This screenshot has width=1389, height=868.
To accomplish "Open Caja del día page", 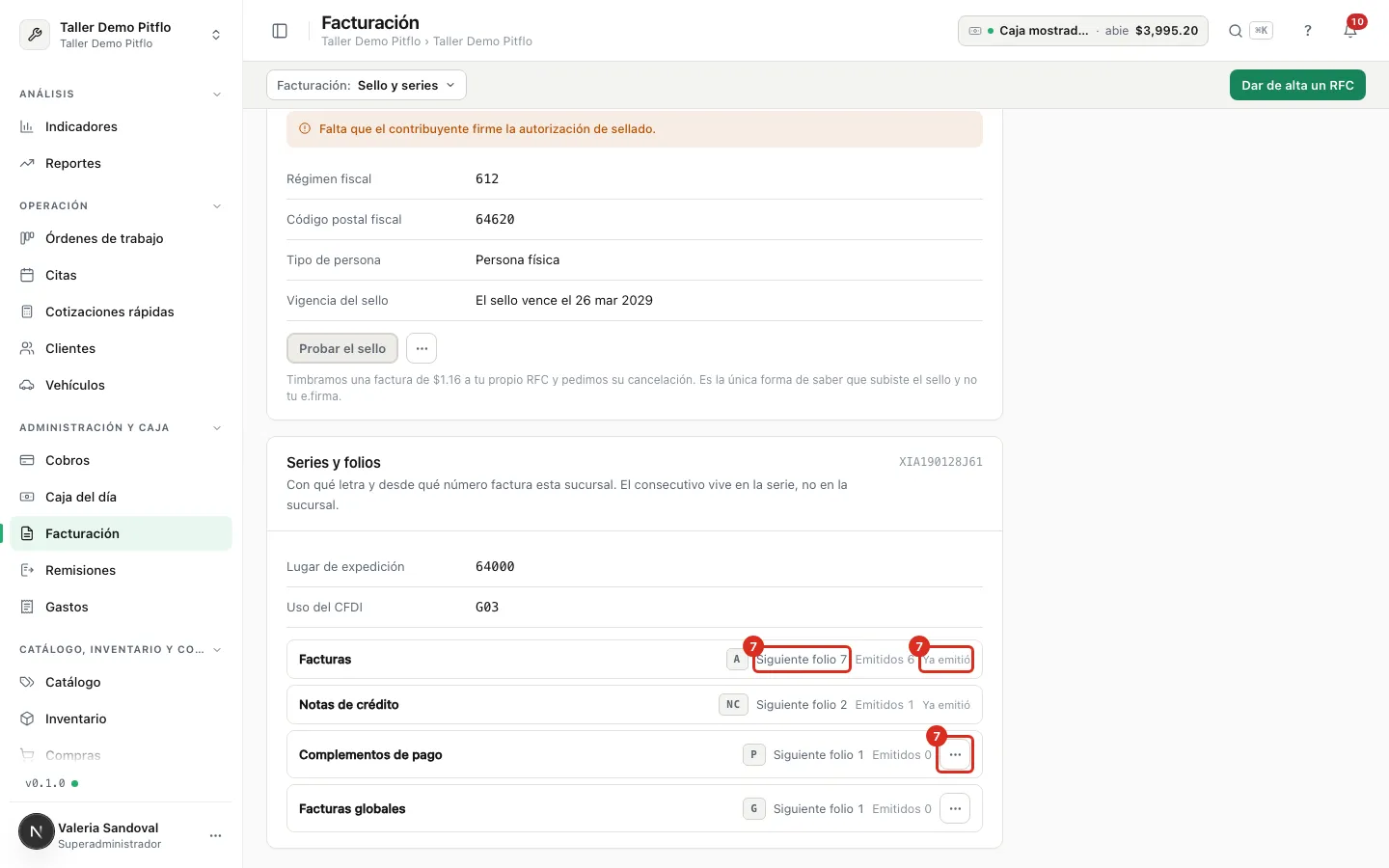I will (121, 497).
